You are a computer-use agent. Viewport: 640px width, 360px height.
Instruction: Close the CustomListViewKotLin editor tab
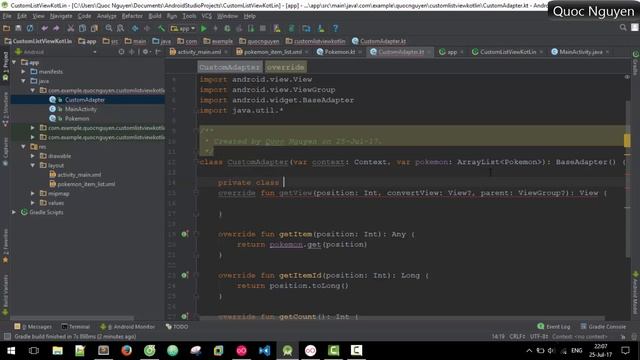pyautogui.click(x=541, y=52)
